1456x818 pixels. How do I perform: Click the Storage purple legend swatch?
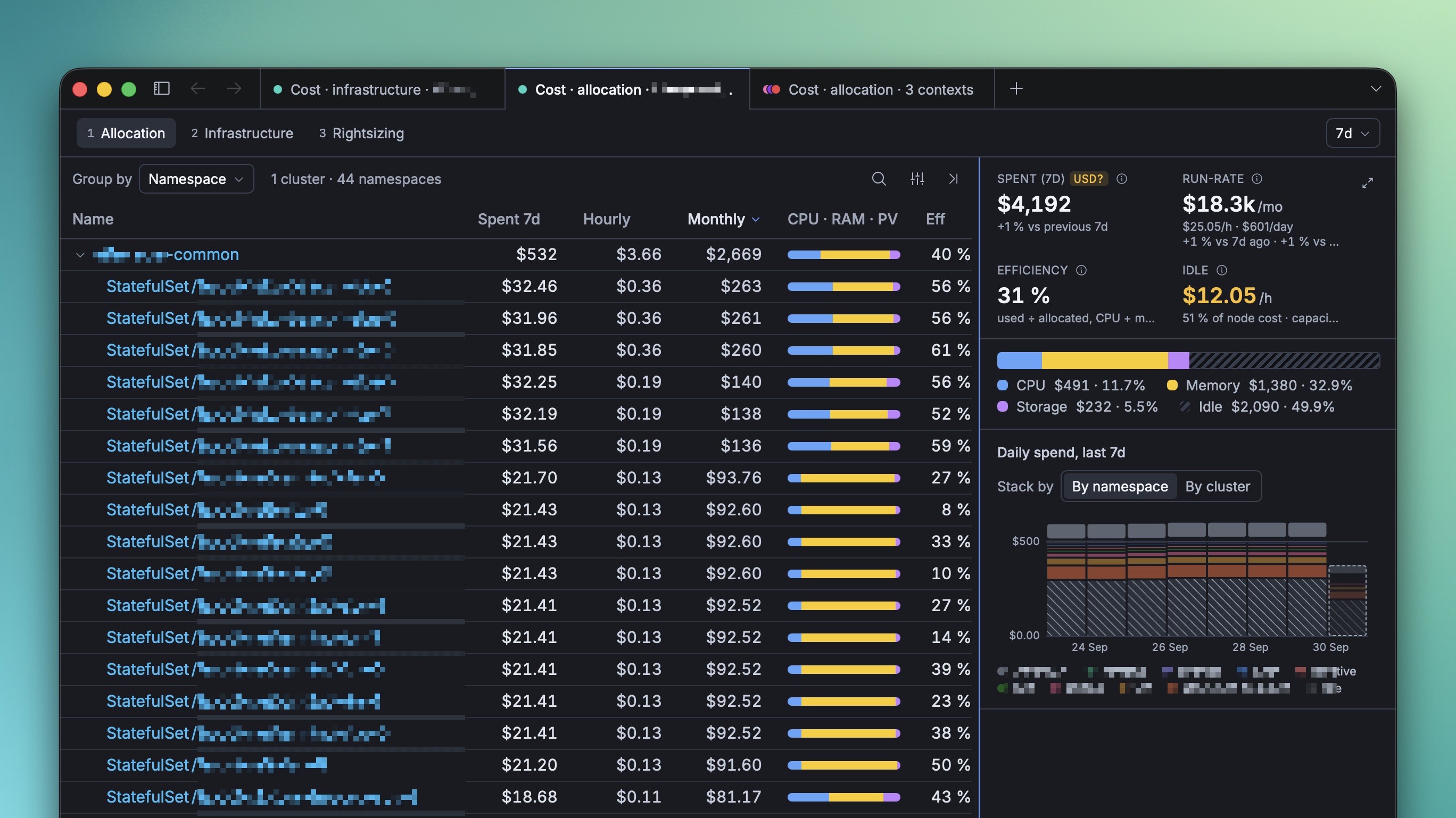point(1003,407)
